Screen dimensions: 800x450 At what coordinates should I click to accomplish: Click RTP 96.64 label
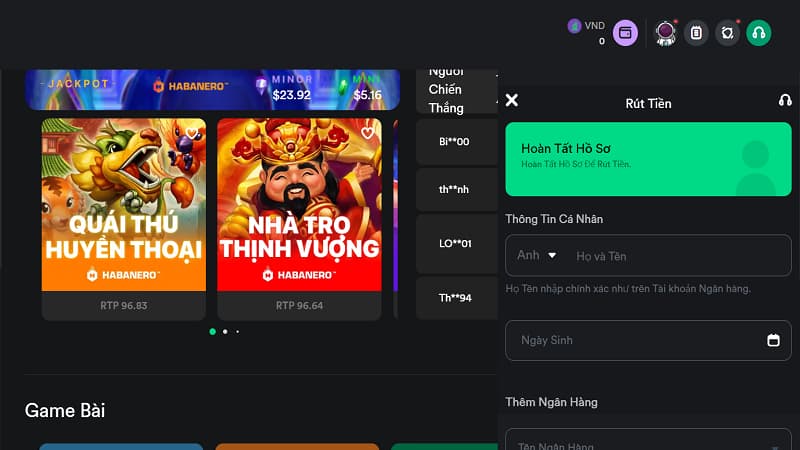(x=299, y=306)
